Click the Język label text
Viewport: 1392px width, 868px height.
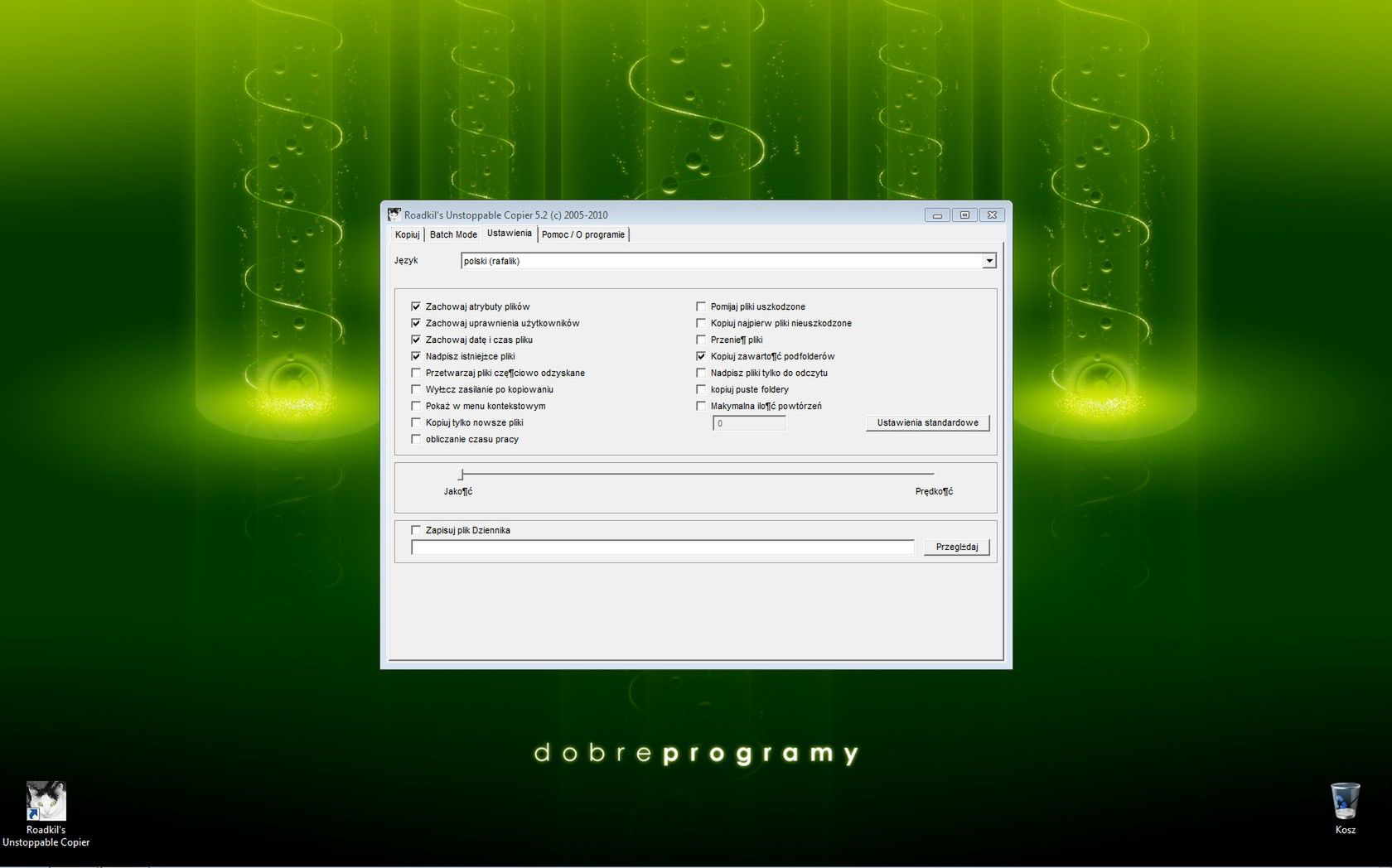[406, 260]
